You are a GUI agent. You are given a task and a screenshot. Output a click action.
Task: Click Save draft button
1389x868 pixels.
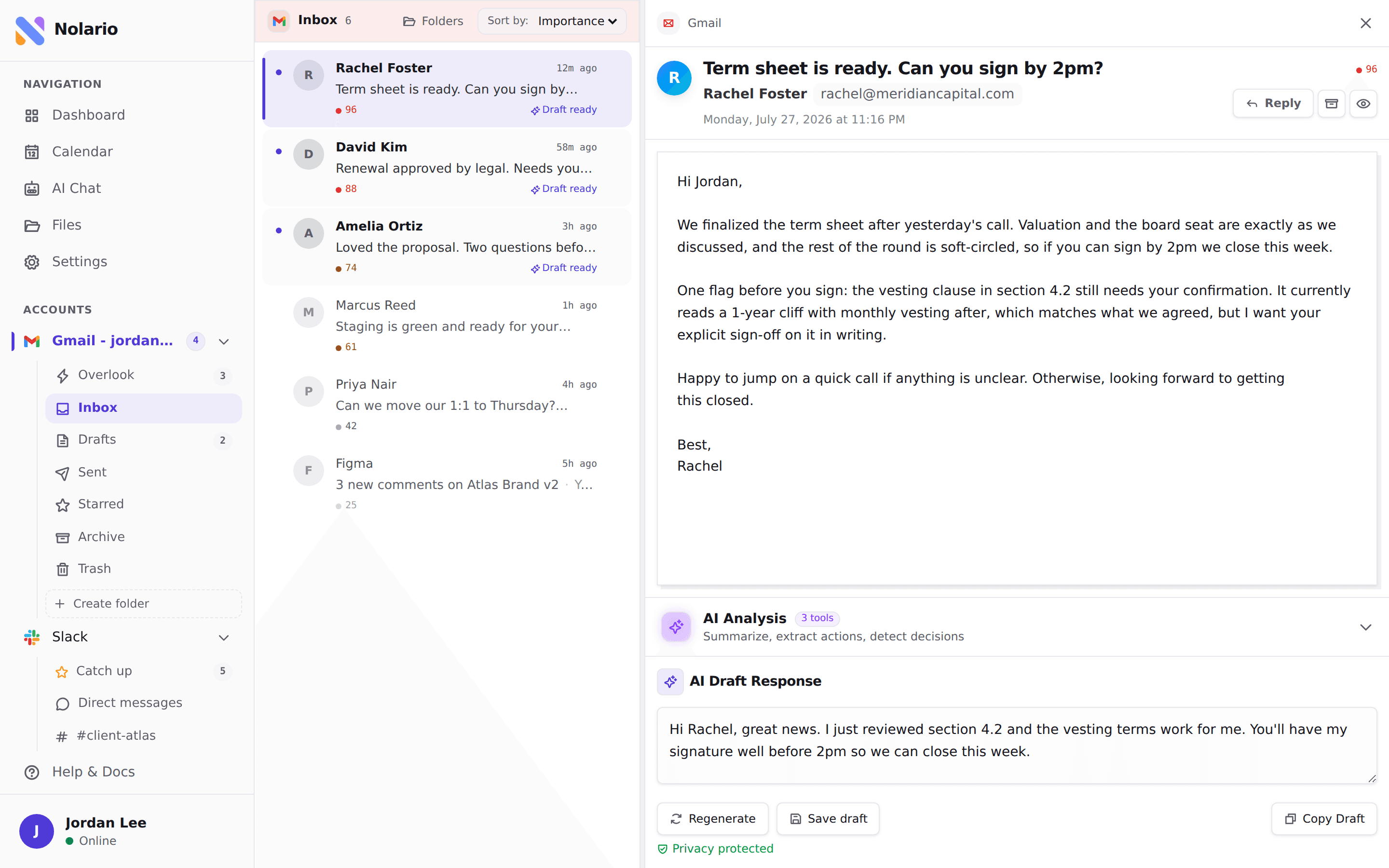tap(828, 819)
